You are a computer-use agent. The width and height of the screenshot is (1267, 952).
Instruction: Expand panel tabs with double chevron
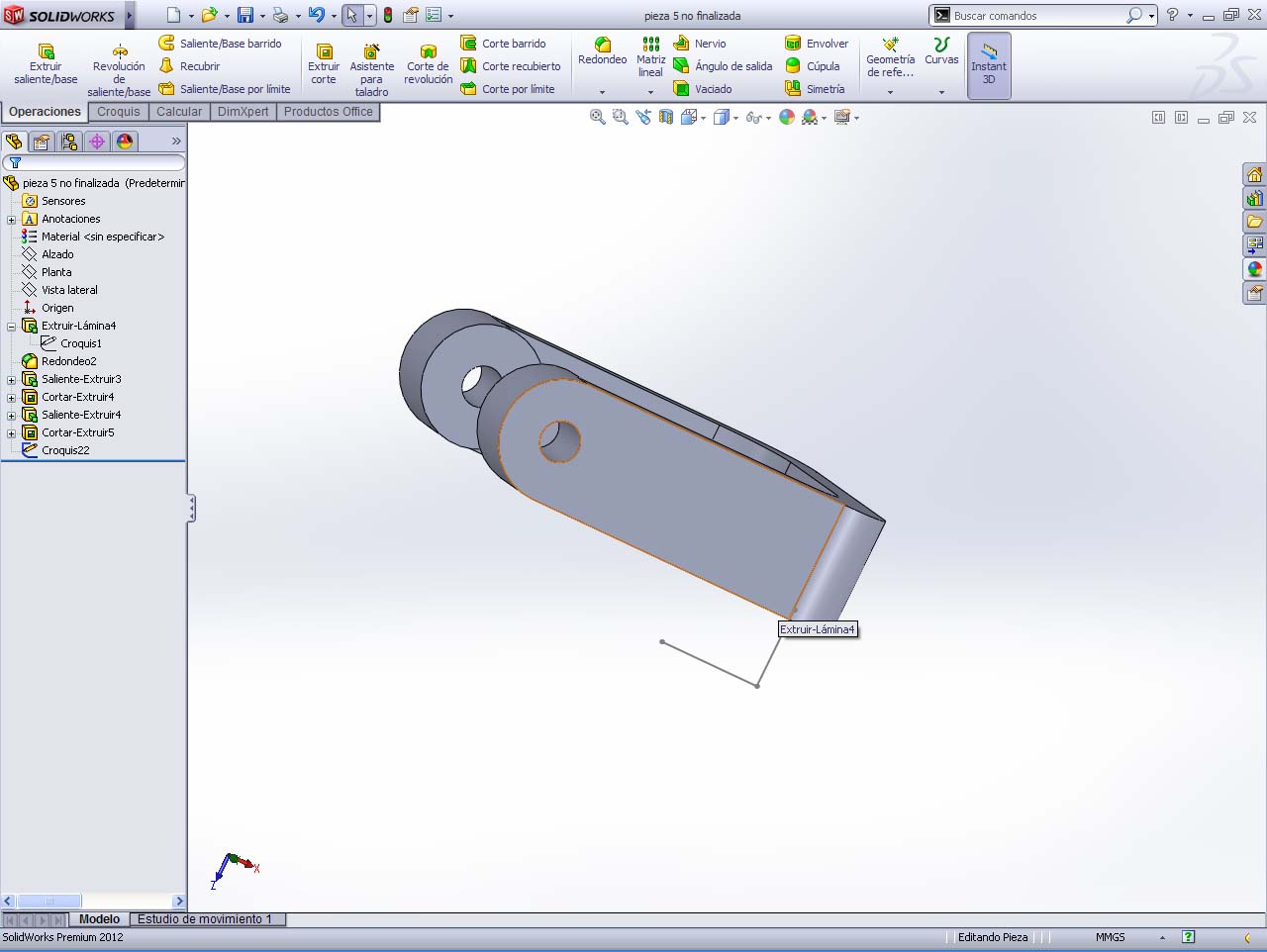pos(176,142)
